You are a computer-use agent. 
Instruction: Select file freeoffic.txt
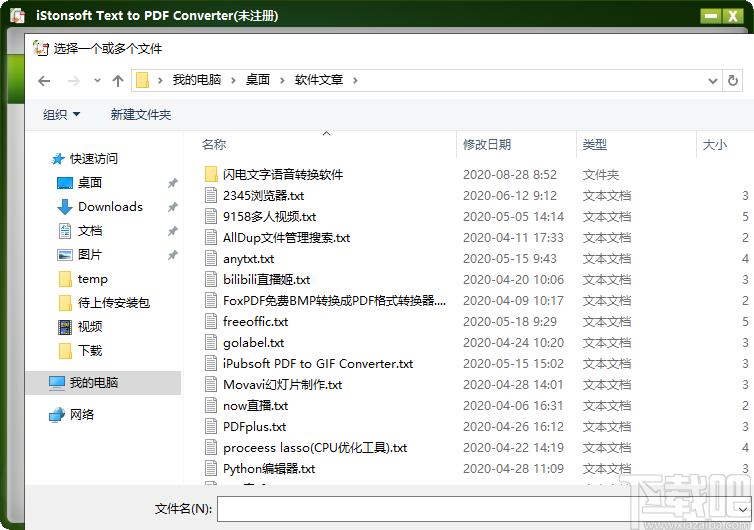coord(255,322)
